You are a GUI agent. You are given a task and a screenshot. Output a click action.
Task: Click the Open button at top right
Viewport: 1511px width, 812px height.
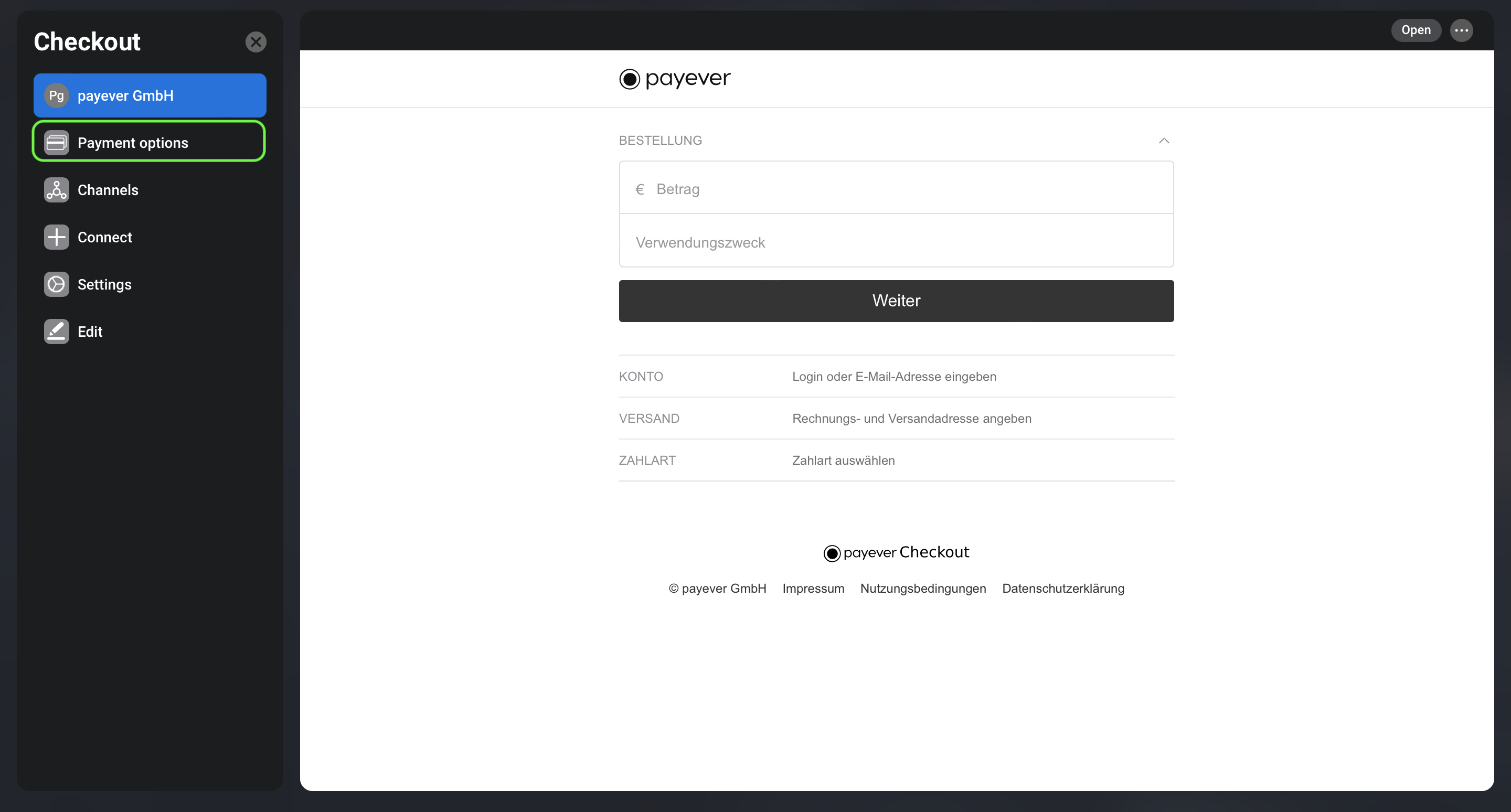(1416, 30)
